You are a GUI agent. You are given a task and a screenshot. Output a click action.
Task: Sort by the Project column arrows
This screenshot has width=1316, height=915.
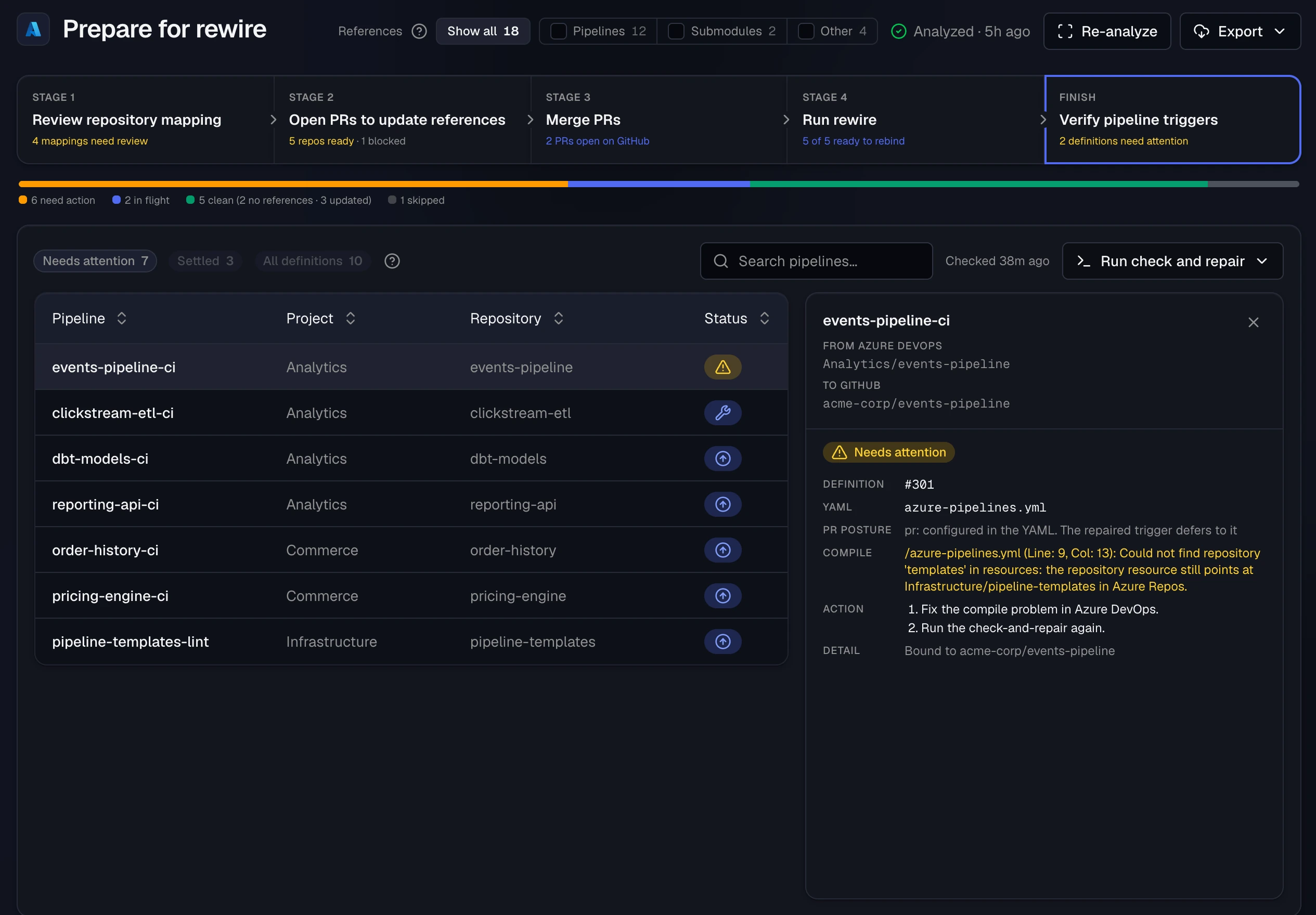pyautogui.click(x=350, y=318)
